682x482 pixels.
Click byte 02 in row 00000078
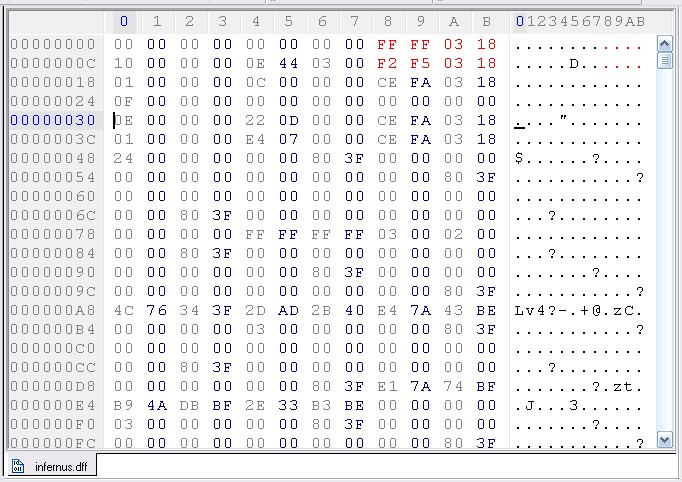(454, 234)
